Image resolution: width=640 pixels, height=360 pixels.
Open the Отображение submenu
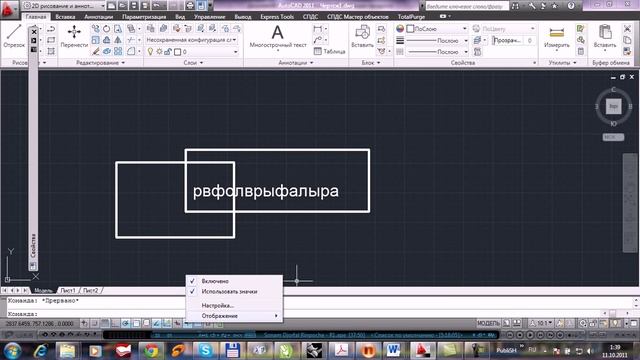click(x=234, y=316)
